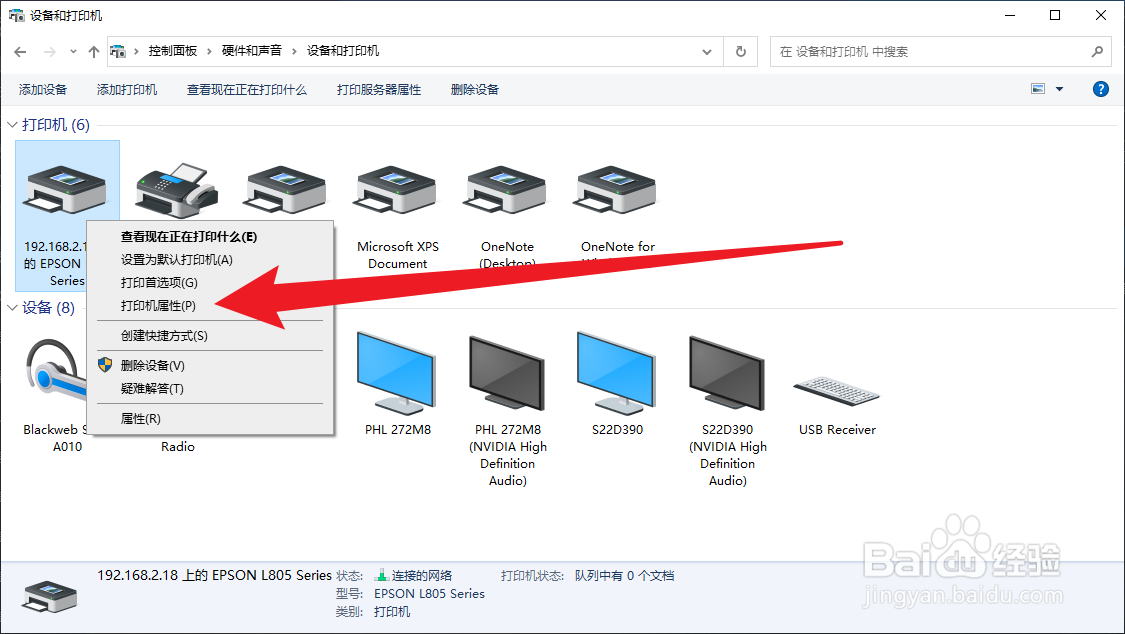Go back with the Back arrow

click(20, 52)
